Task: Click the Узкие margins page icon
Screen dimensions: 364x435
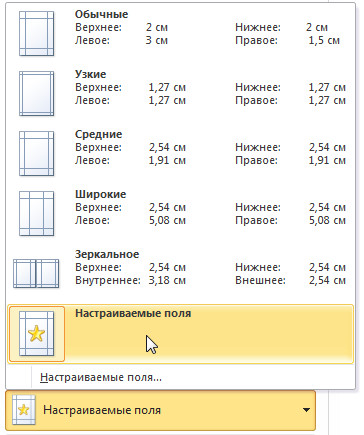Action: click(37, 93)
